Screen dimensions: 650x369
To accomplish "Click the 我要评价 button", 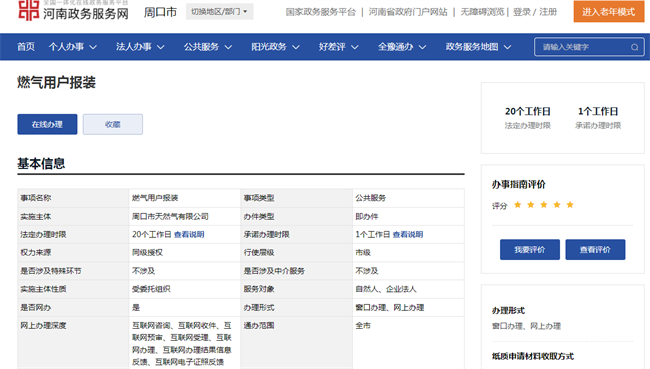I will pos(530,250).
